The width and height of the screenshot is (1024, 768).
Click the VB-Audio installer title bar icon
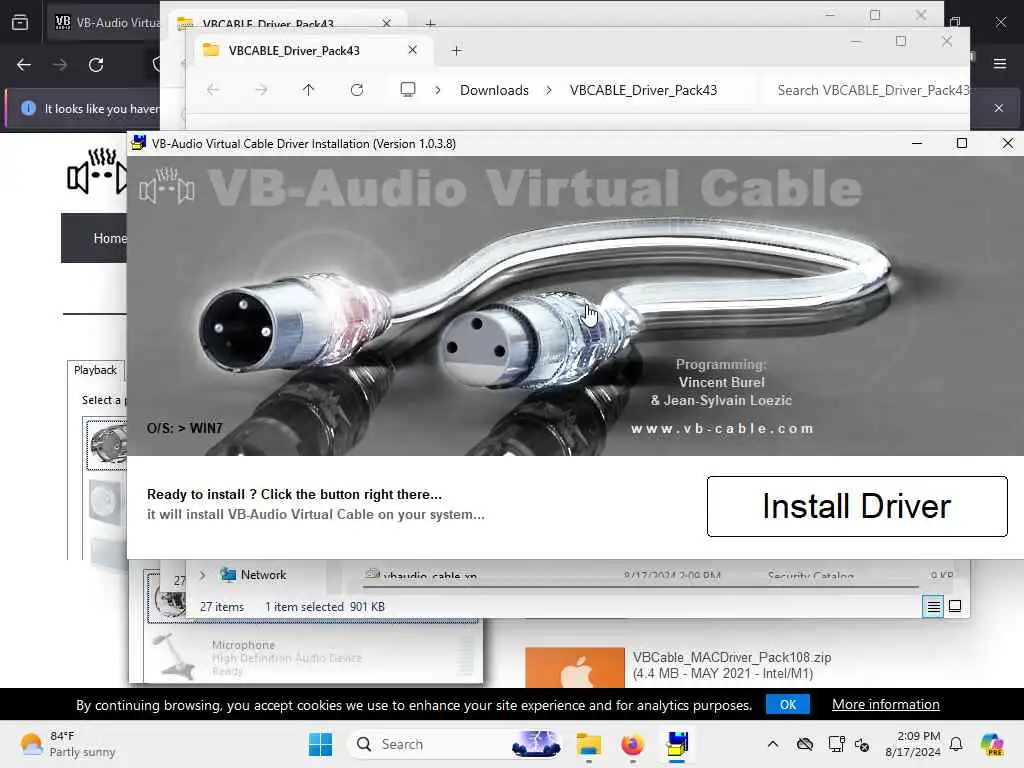[x=138, y=143]
